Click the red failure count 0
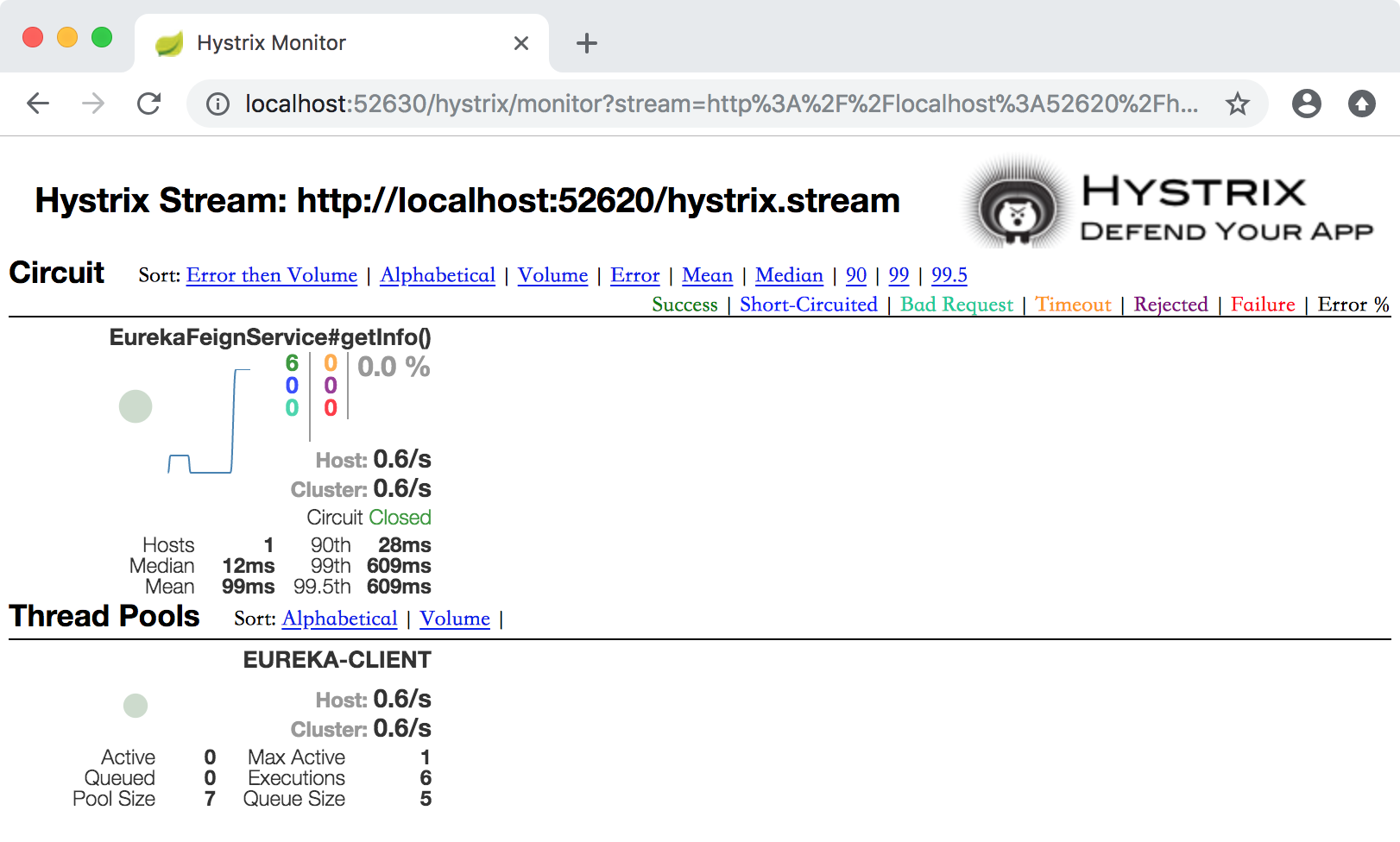 pos(331,408)
